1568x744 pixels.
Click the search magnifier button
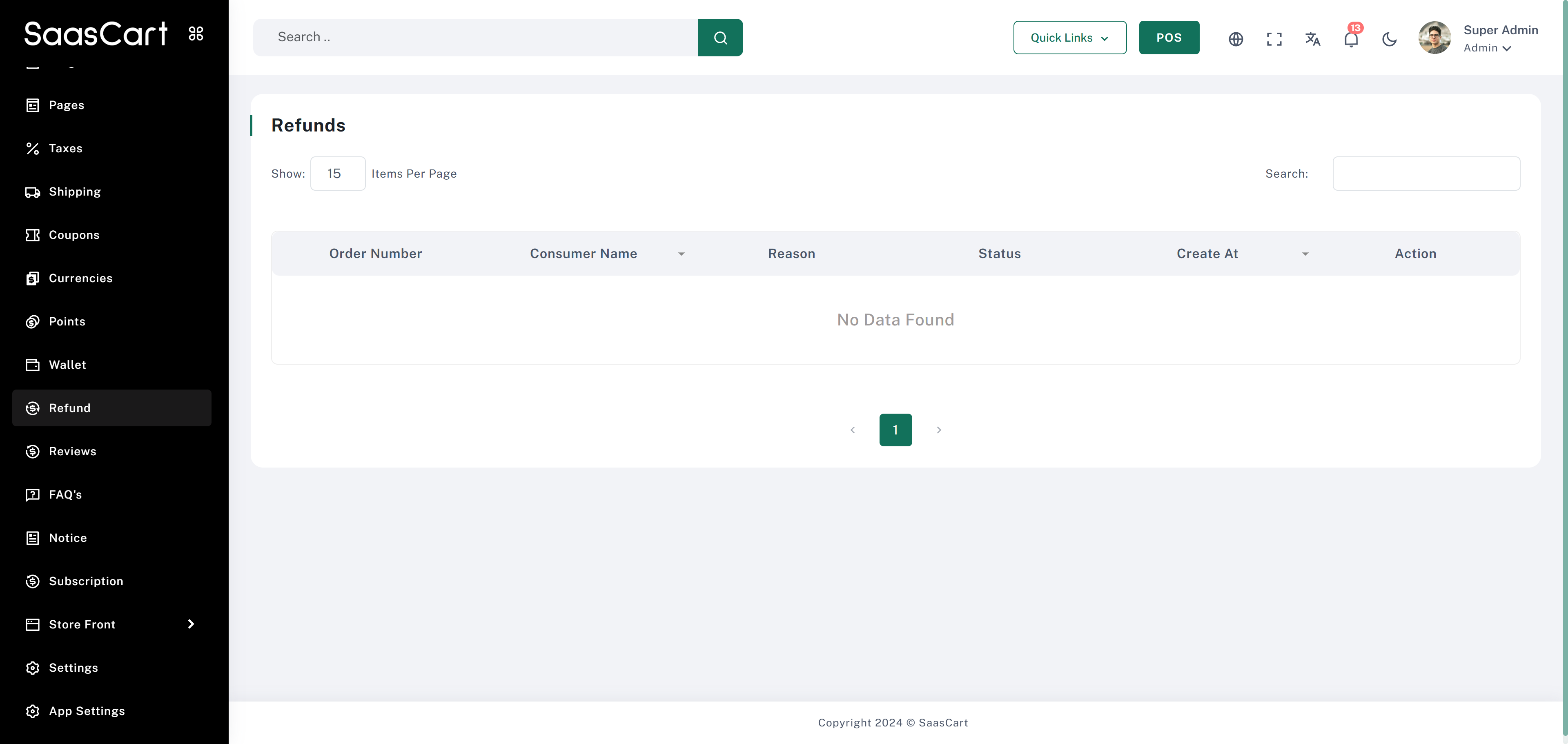[x=720, y=38]
